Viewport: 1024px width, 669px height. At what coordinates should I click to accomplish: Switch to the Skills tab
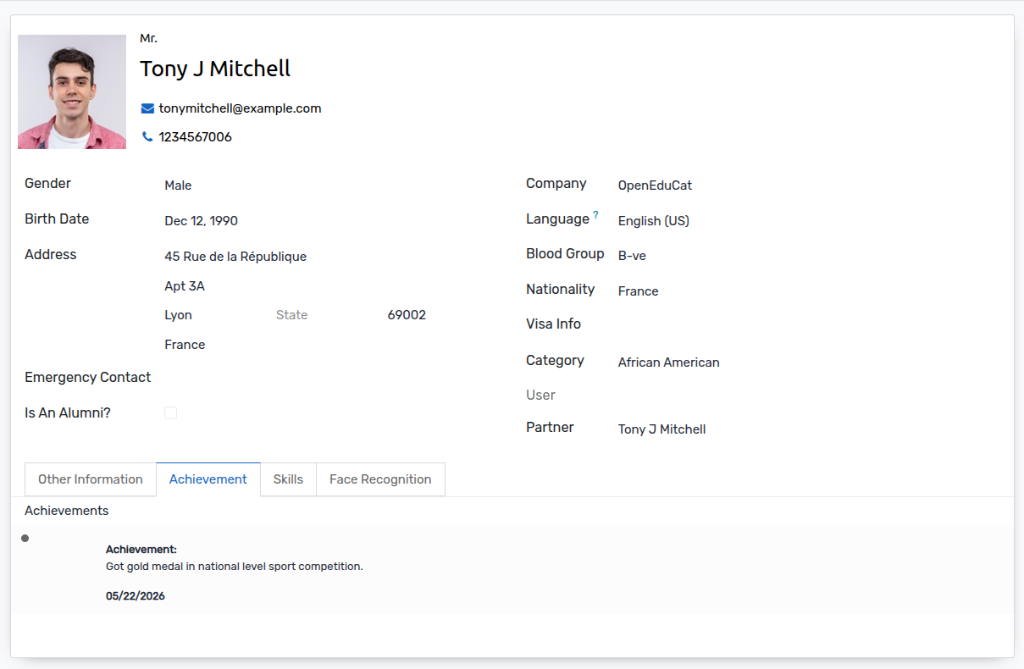coord(288,480)
